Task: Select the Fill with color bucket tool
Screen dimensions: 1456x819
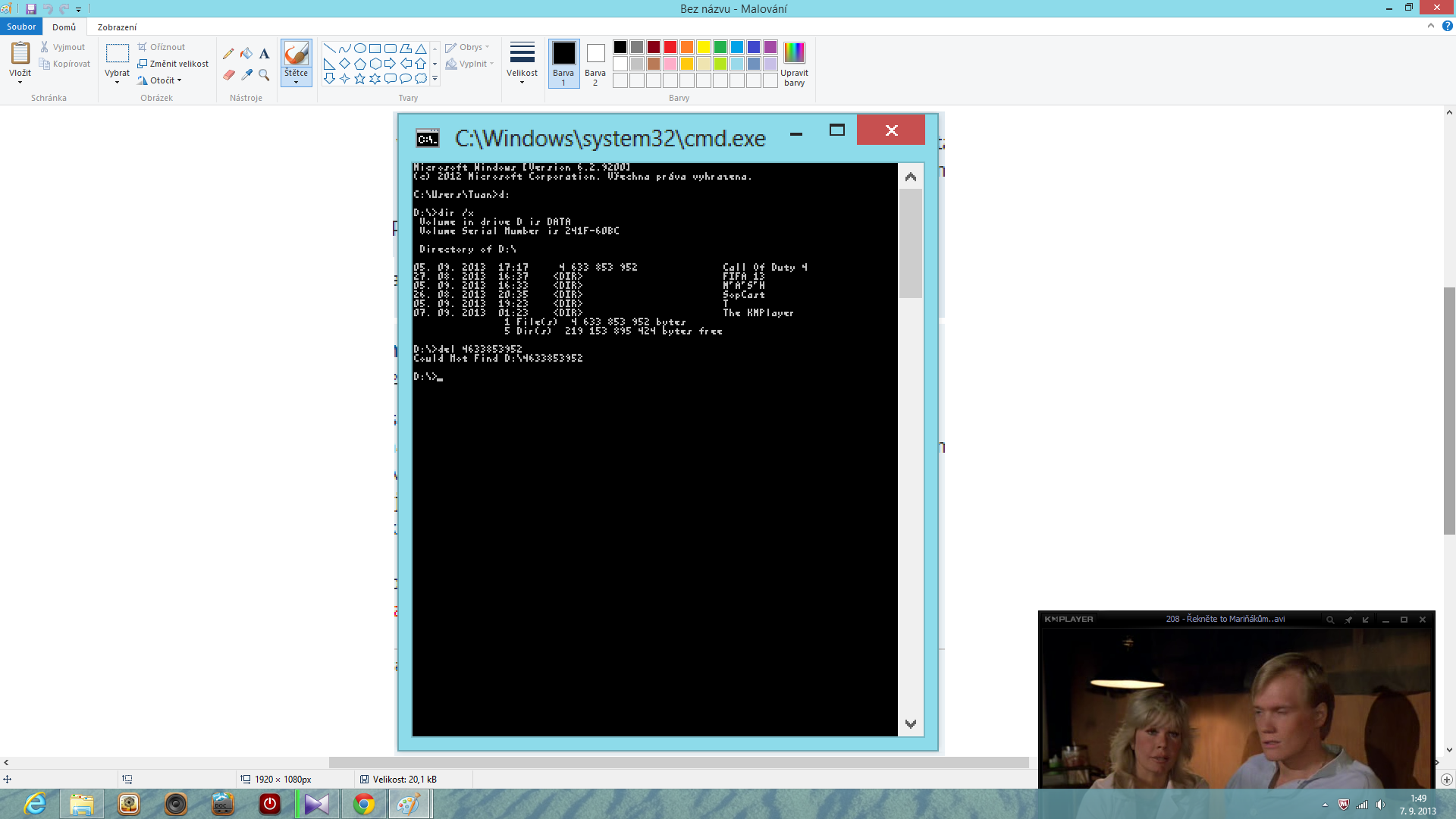Action: (x=246, y=54)
